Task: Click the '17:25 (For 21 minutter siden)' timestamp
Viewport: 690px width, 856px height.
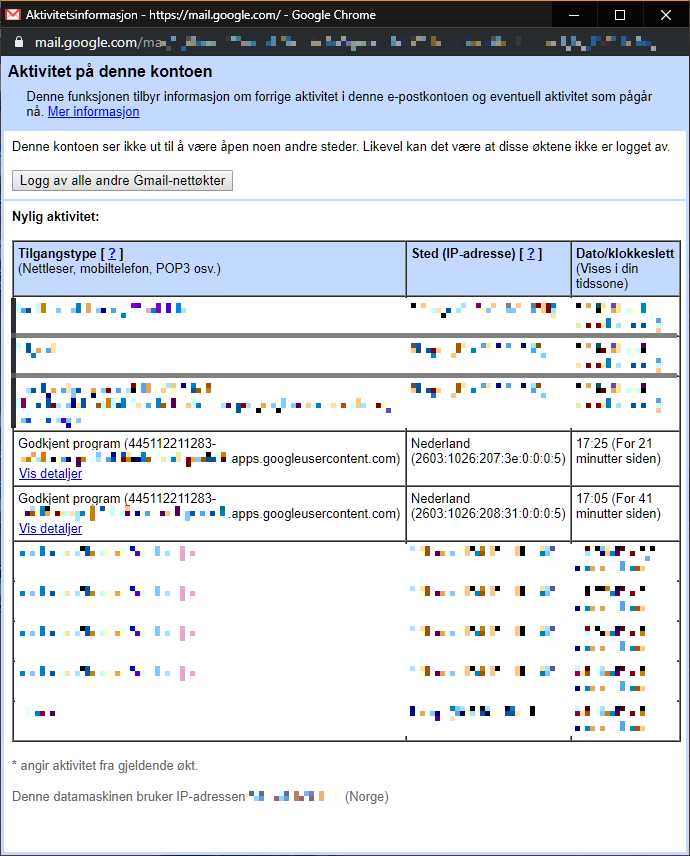Action: click(x=618, y=451)
